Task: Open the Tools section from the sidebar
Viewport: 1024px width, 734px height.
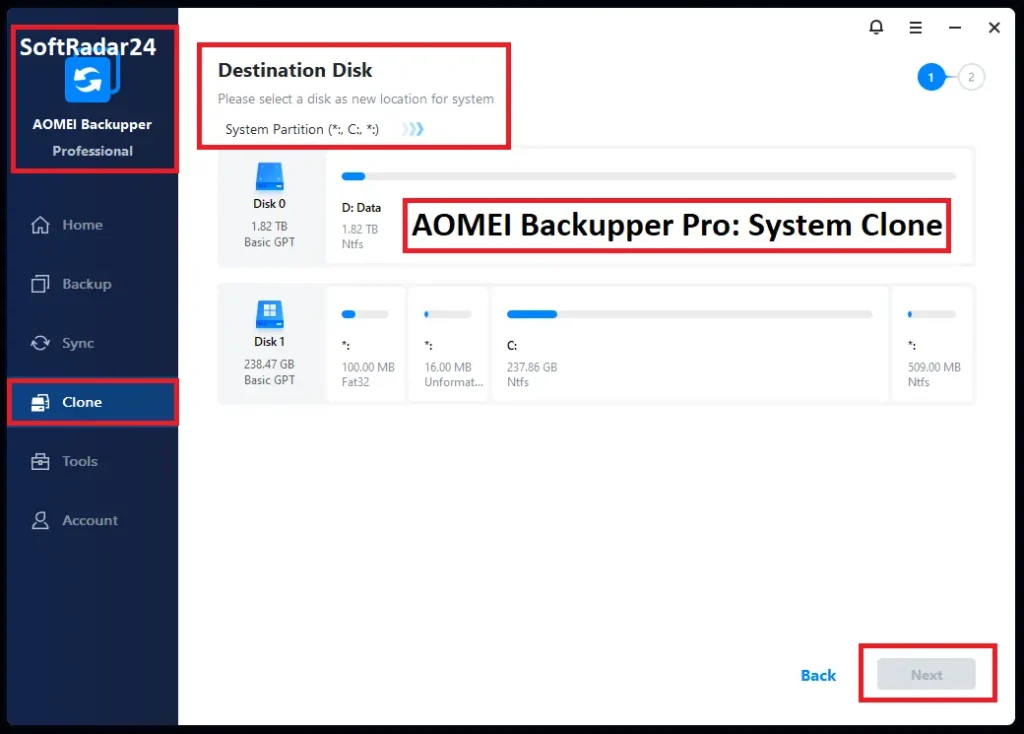Action: (x=70, y=461)
